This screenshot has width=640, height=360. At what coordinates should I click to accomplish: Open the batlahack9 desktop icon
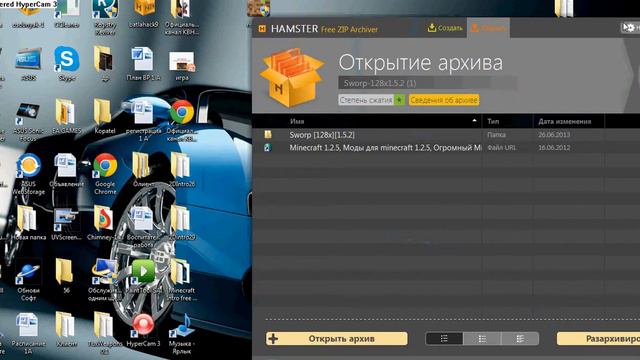click(143, 13)
